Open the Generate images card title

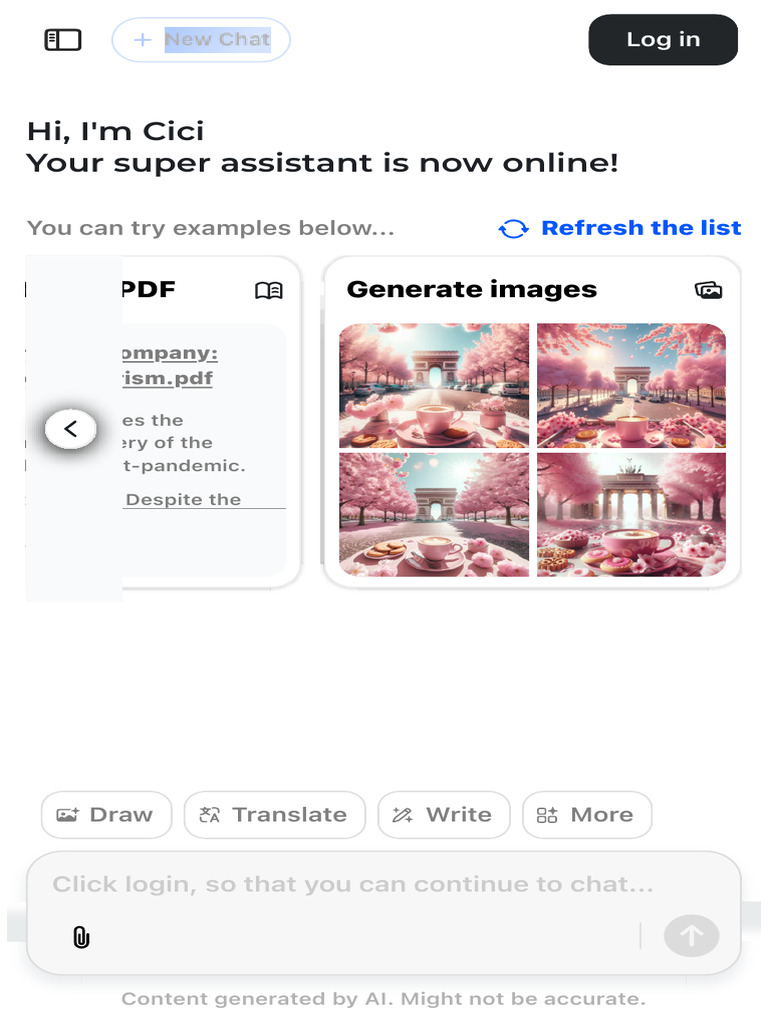click(472, 289)
